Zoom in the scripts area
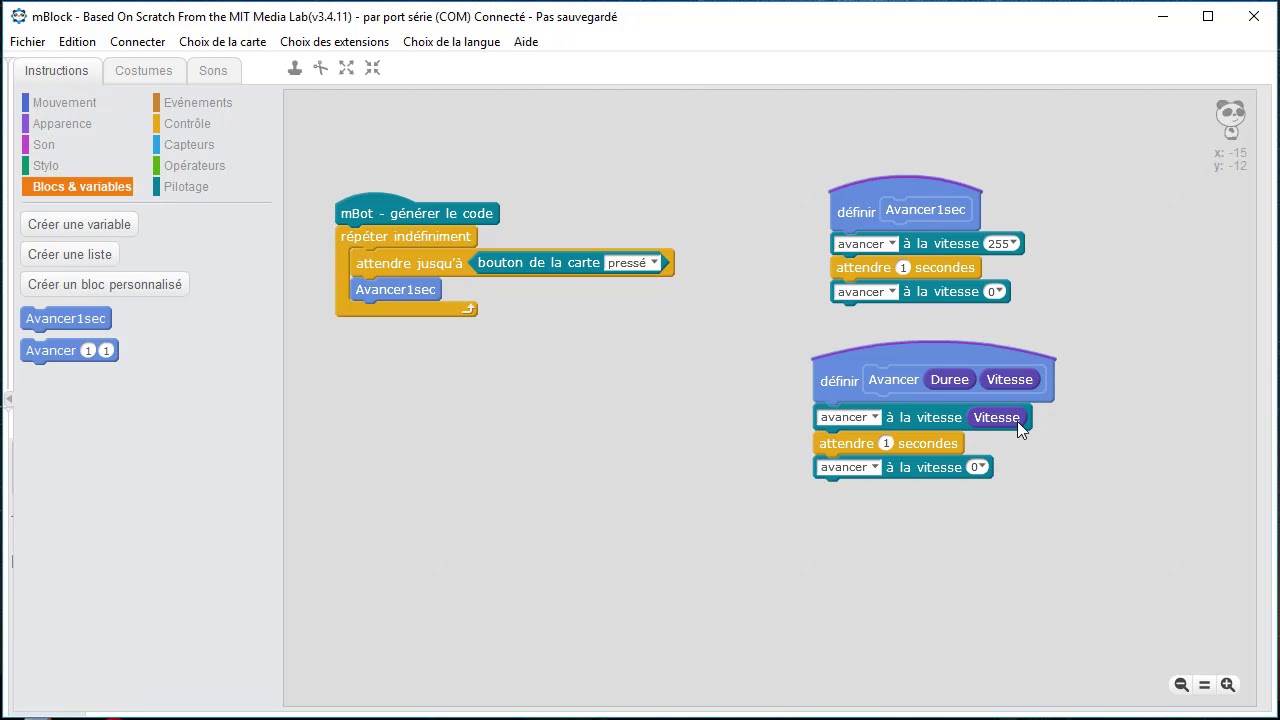This screenshot has height=720, width=1280. click(1228, 685)
